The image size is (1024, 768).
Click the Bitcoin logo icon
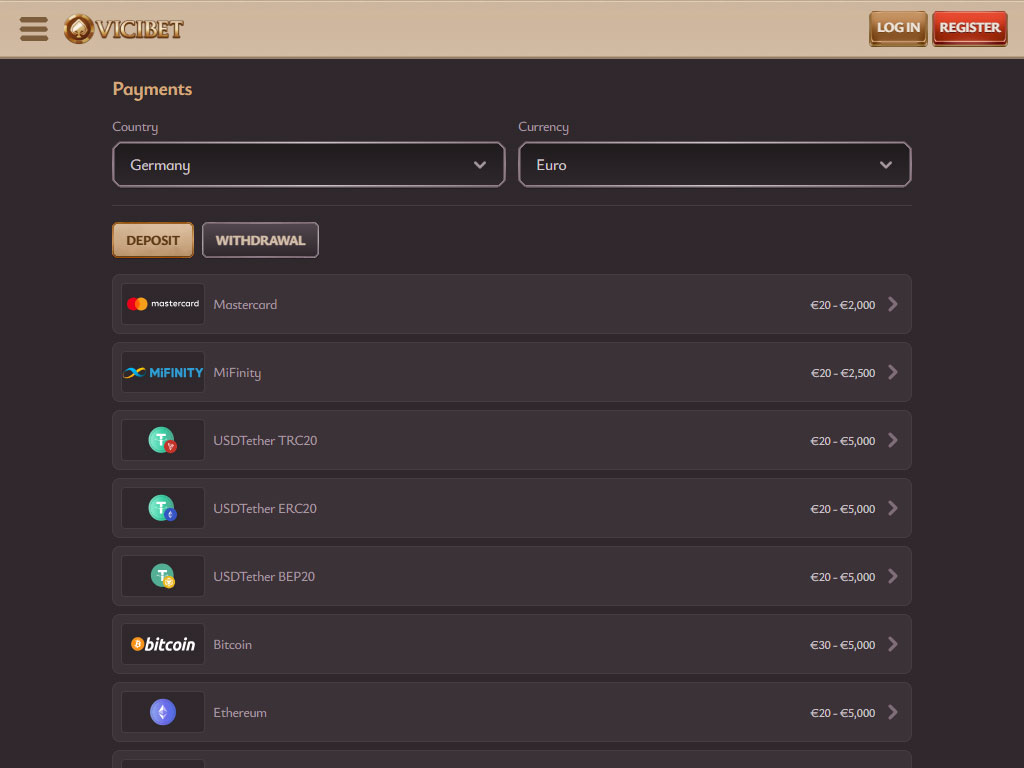coord(163,644)
